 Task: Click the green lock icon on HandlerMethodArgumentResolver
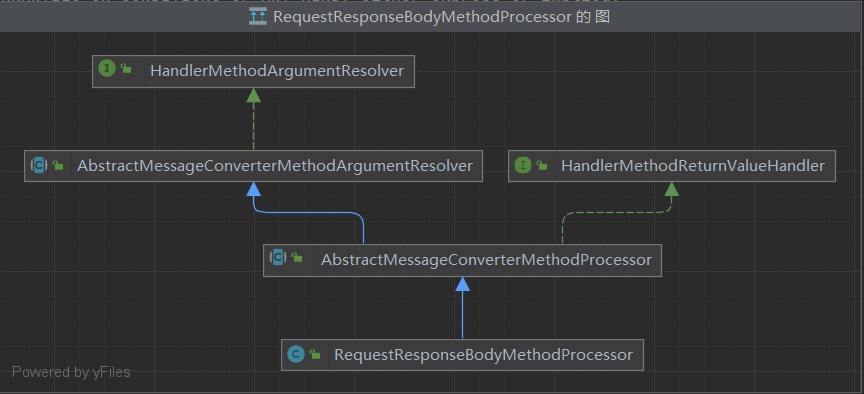pyautogui.click(x=127, y=69)
